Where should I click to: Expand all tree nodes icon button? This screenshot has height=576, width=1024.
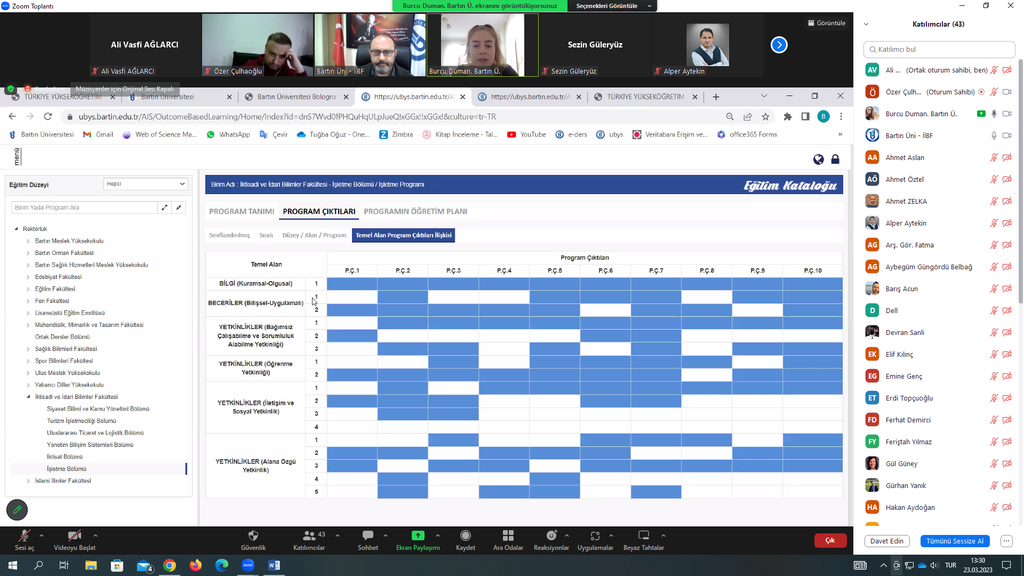164,208
